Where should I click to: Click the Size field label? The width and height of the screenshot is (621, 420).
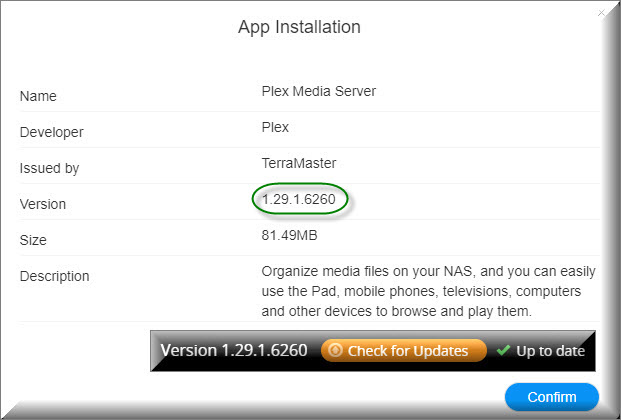point(33,240)
